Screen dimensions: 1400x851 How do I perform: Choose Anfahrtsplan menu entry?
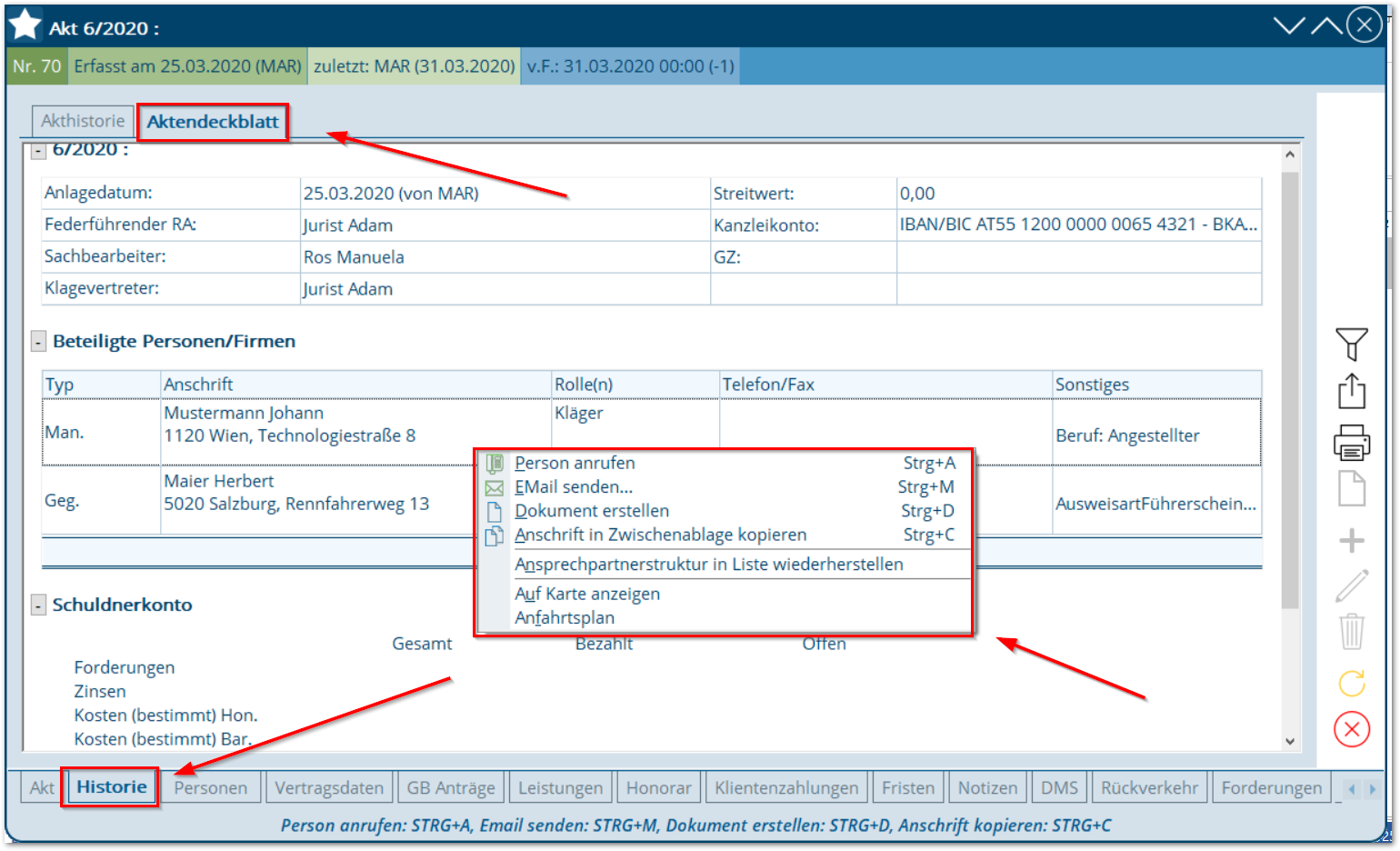[x=725, y=617]
